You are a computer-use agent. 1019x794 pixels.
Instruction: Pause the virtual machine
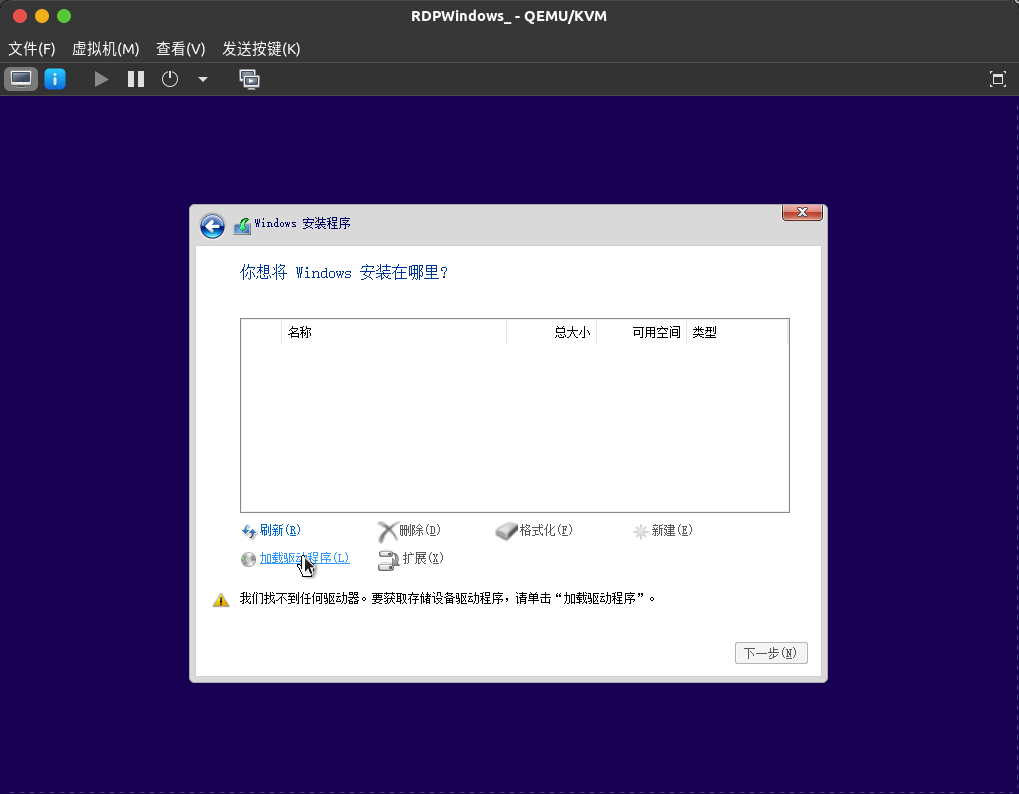point(136,79)
